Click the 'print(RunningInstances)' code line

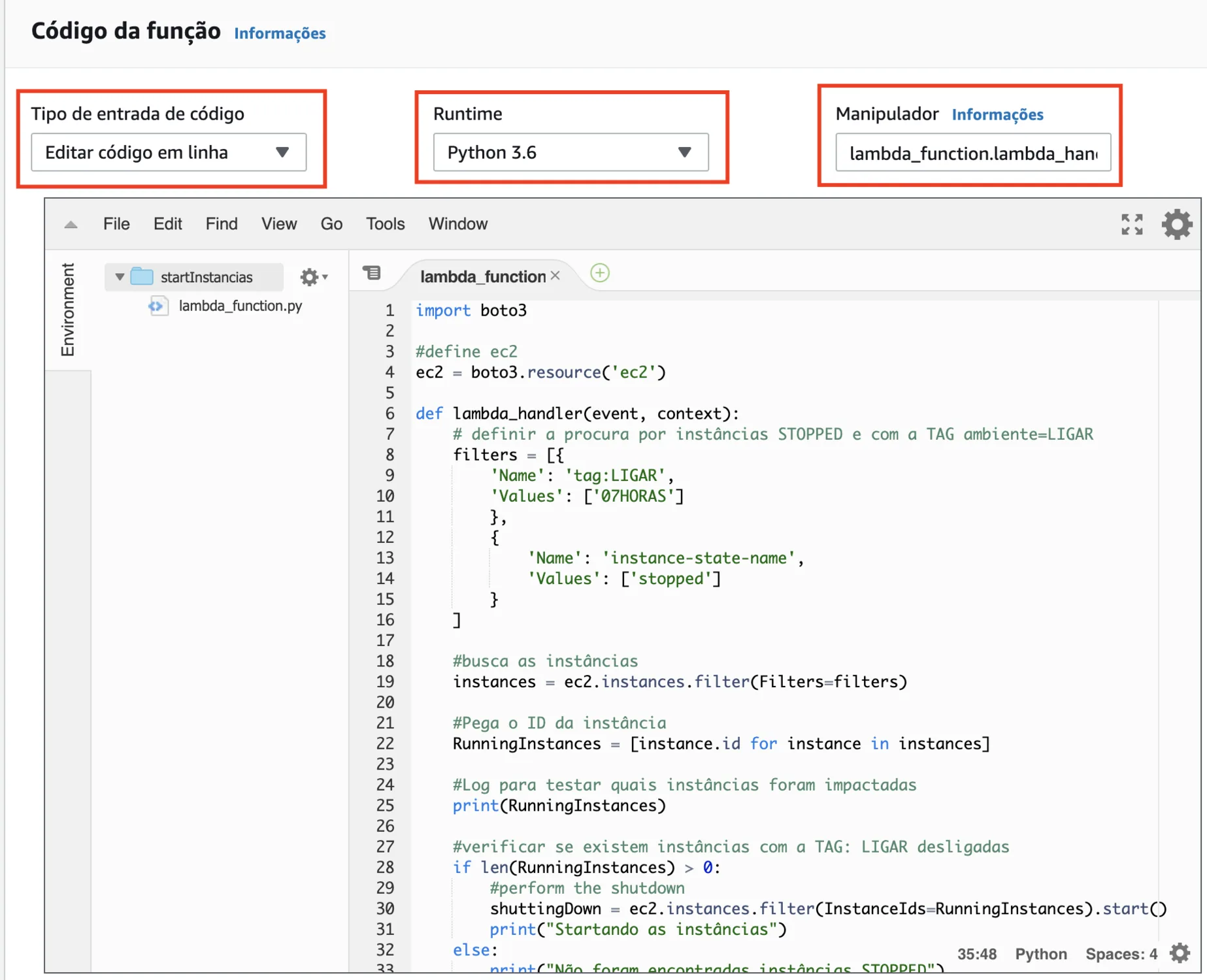[559, 806]
